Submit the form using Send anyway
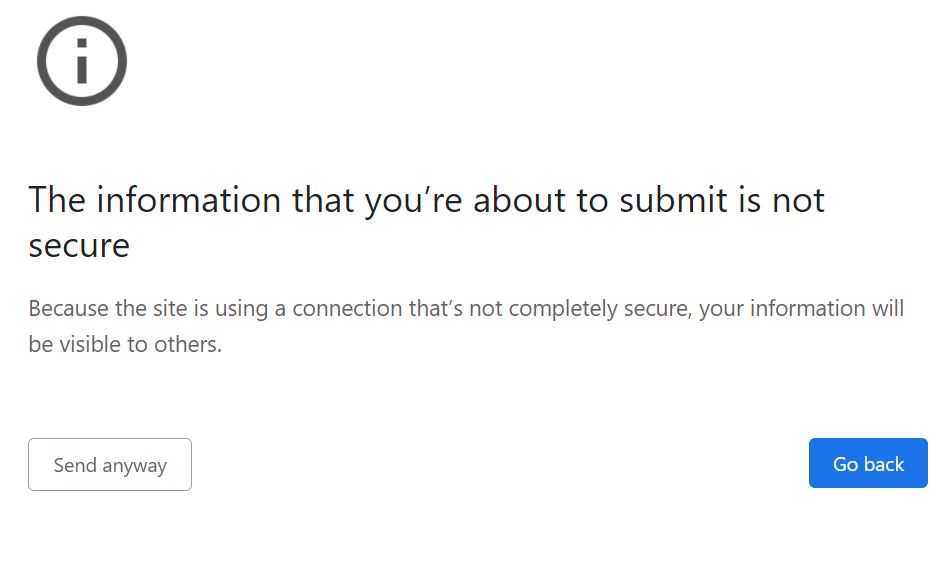 [110, 465]
